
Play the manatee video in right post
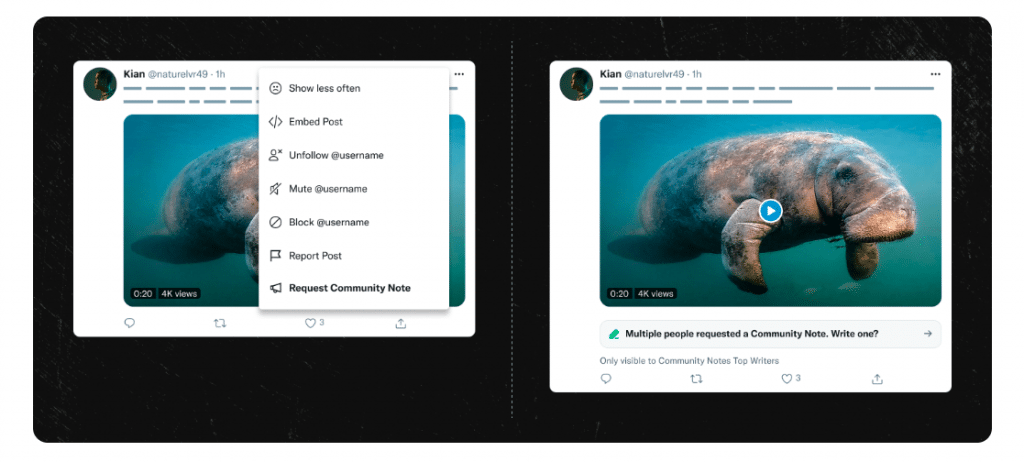[770, 211]
